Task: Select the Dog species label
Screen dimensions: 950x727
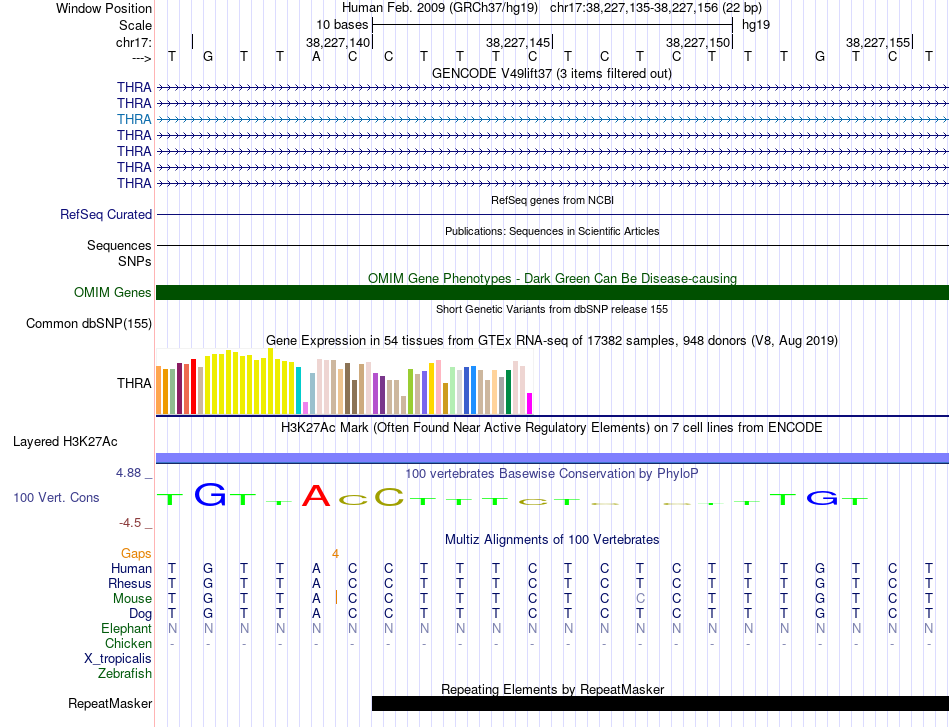Action: pyautogui.click(x=140, y=614)
